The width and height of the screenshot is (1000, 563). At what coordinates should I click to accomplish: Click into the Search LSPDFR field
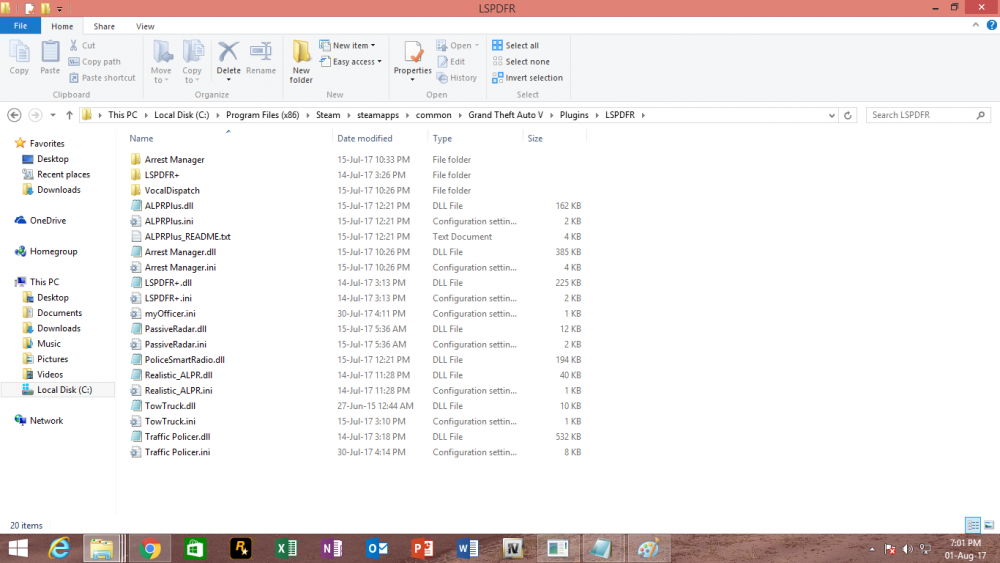pos(922,115)
